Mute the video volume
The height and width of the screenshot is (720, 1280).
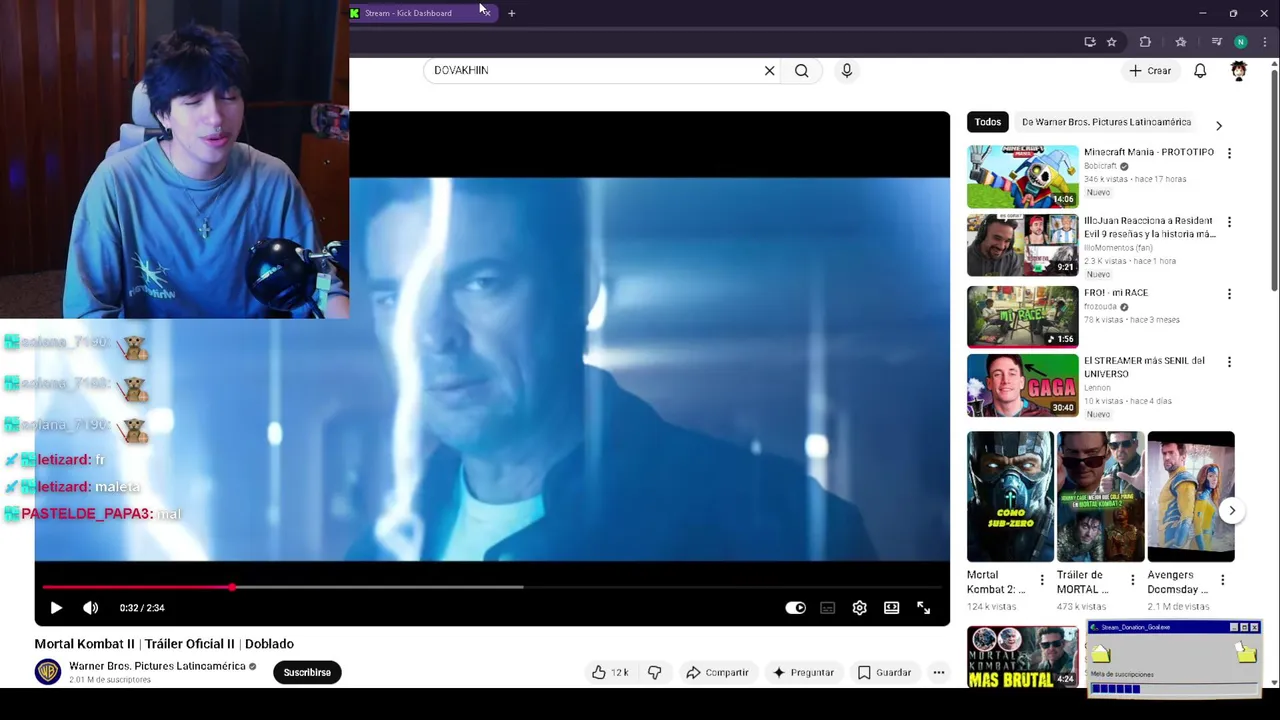[x=90, y=608]
